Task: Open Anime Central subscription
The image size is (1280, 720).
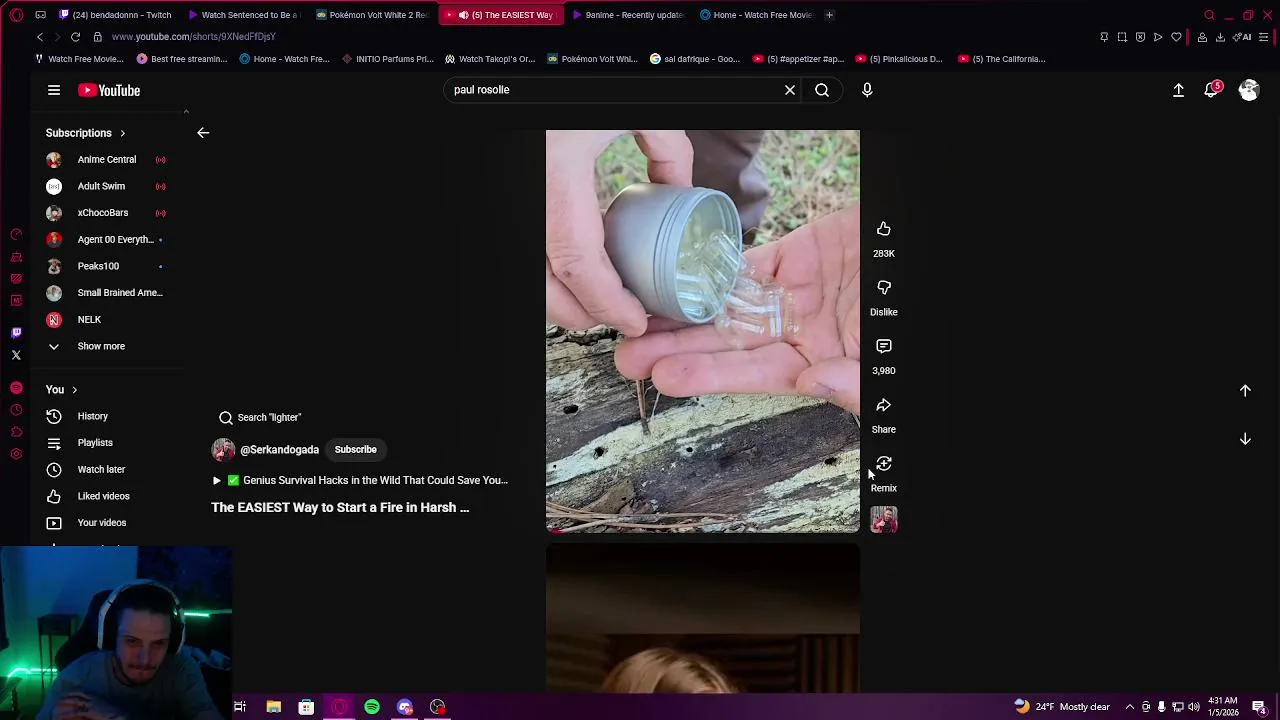Action: pos(107,160)
